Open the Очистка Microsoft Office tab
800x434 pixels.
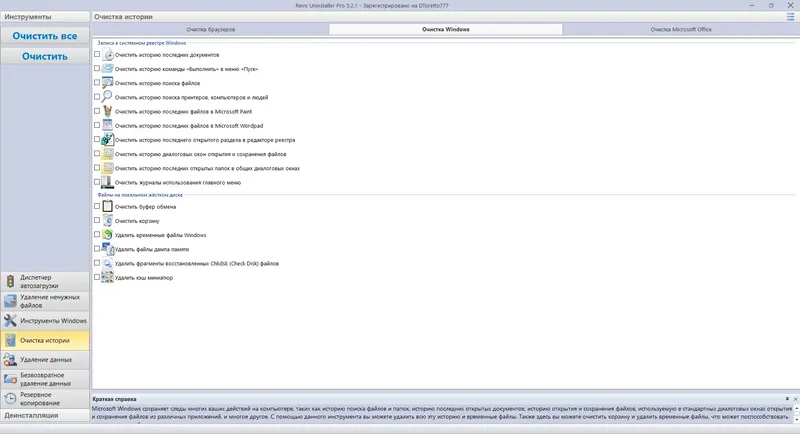[681, 30]
